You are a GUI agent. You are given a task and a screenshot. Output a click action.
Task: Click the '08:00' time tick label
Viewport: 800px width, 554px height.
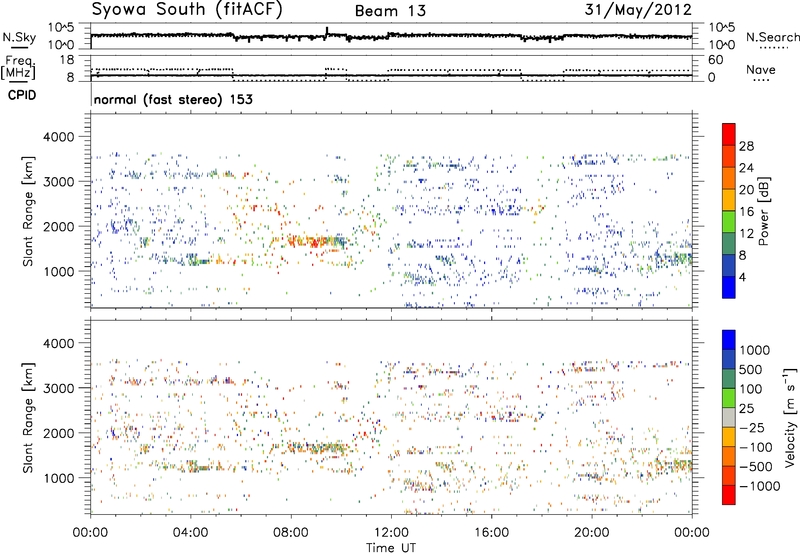pos(291,533)
